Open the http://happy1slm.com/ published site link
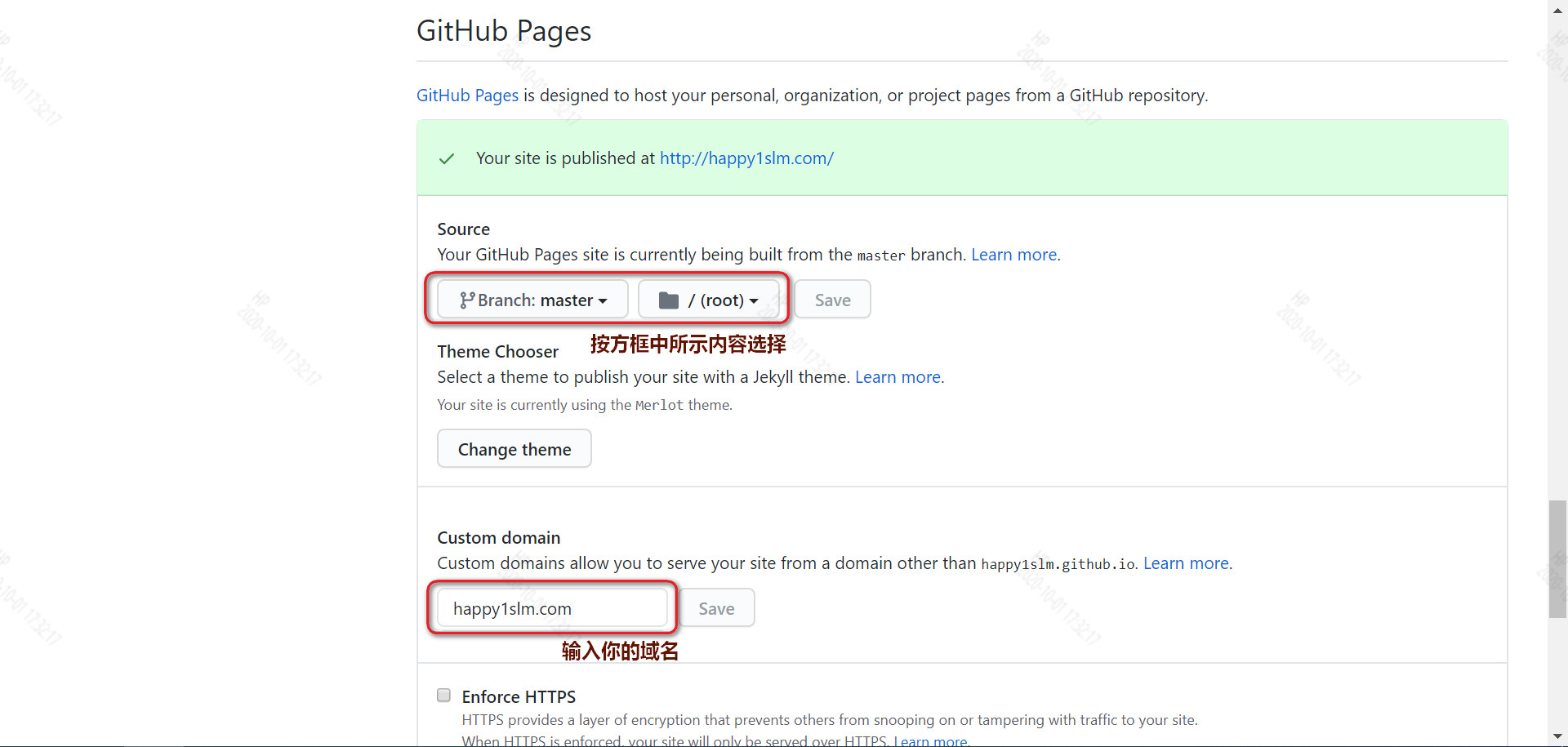Screen dimensions: 1568x747 746,158
